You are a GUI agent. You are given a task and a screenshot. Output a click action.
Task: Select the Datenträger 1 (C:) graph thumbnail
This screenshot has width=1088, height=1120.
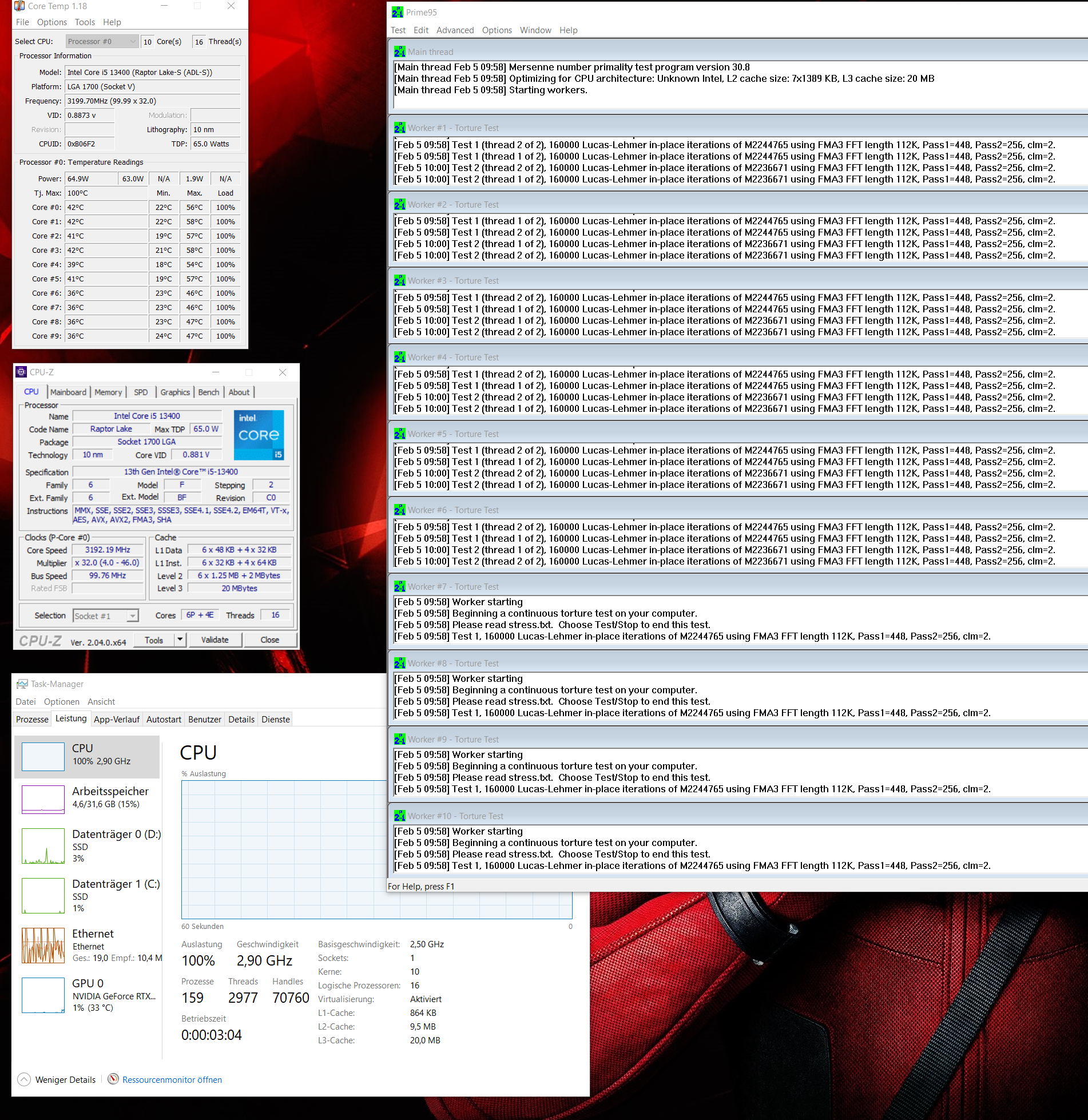pyautogui.click(x=43, y=895)
